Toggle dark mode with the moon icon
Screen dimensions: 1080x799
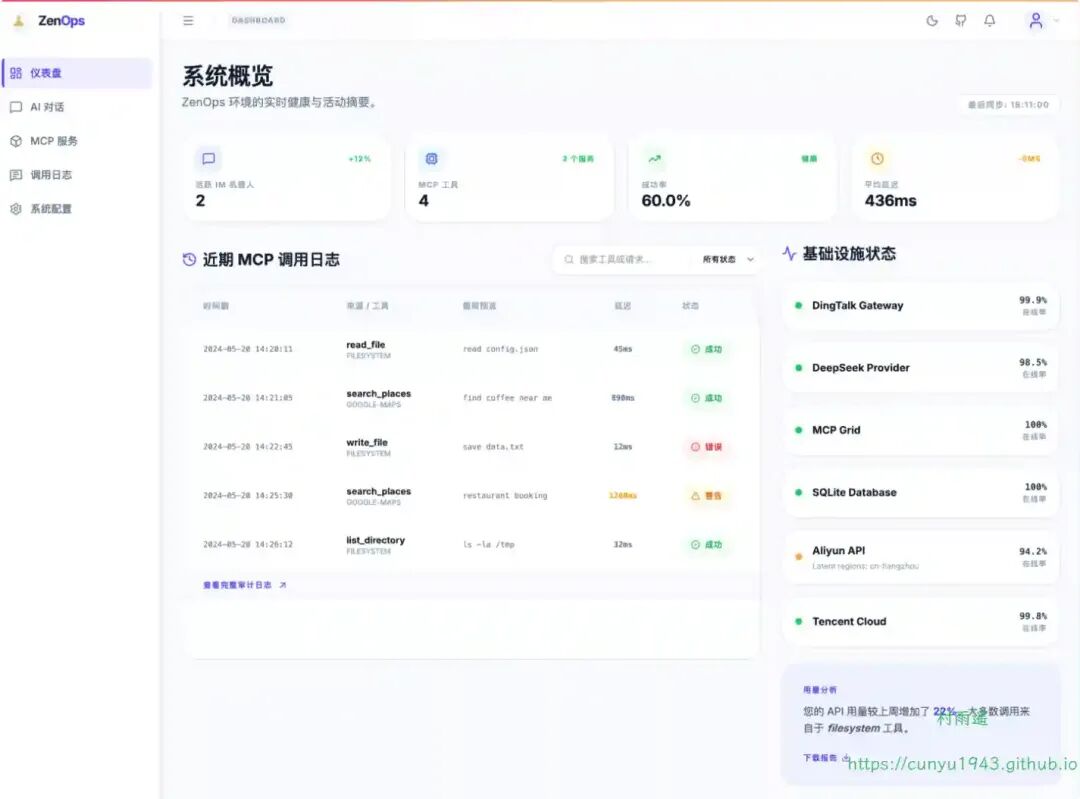932,19
